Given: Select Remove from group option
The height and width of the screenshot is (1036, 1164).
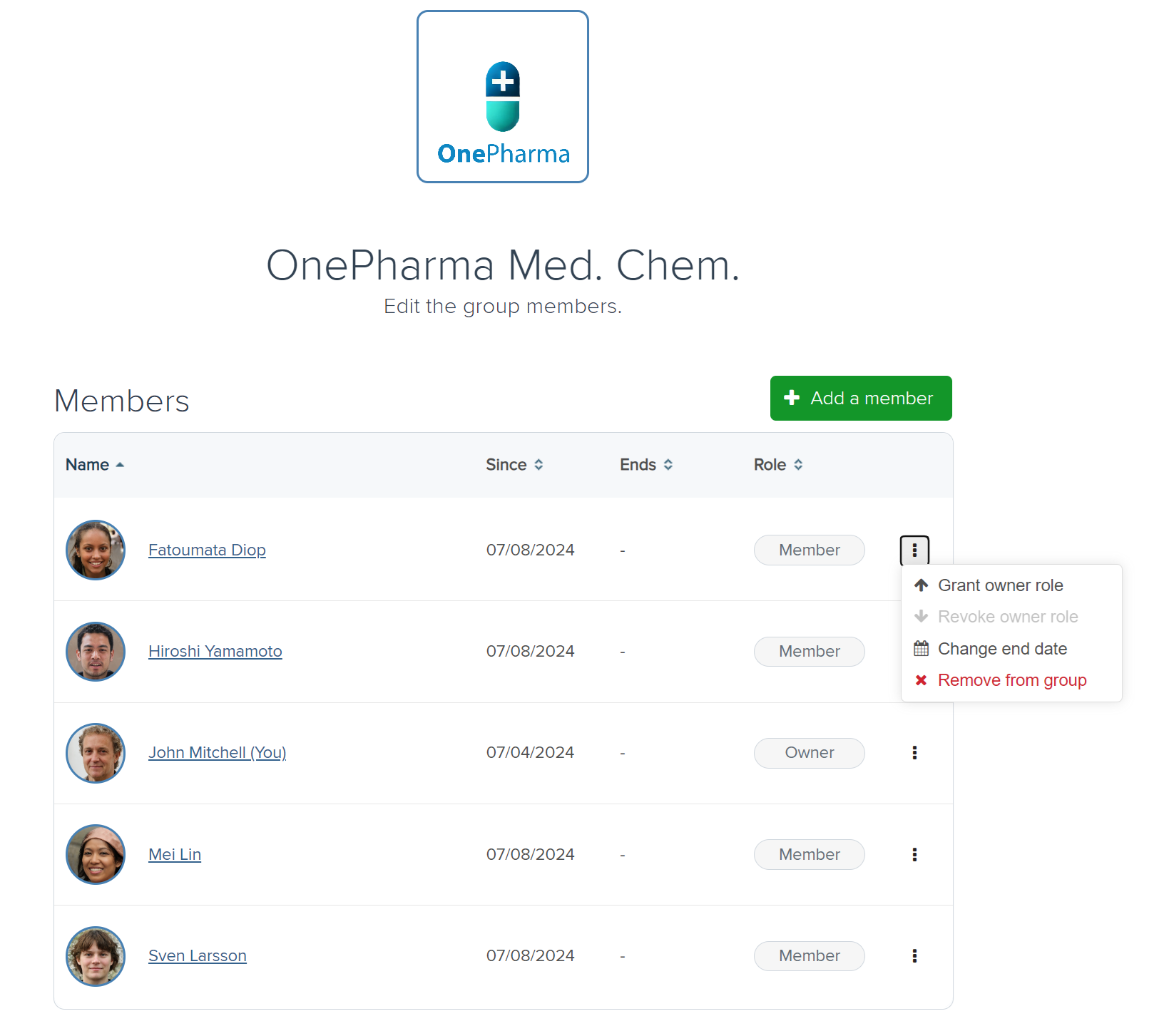Looking at the screenshot, I should [x=1011, y=680].
